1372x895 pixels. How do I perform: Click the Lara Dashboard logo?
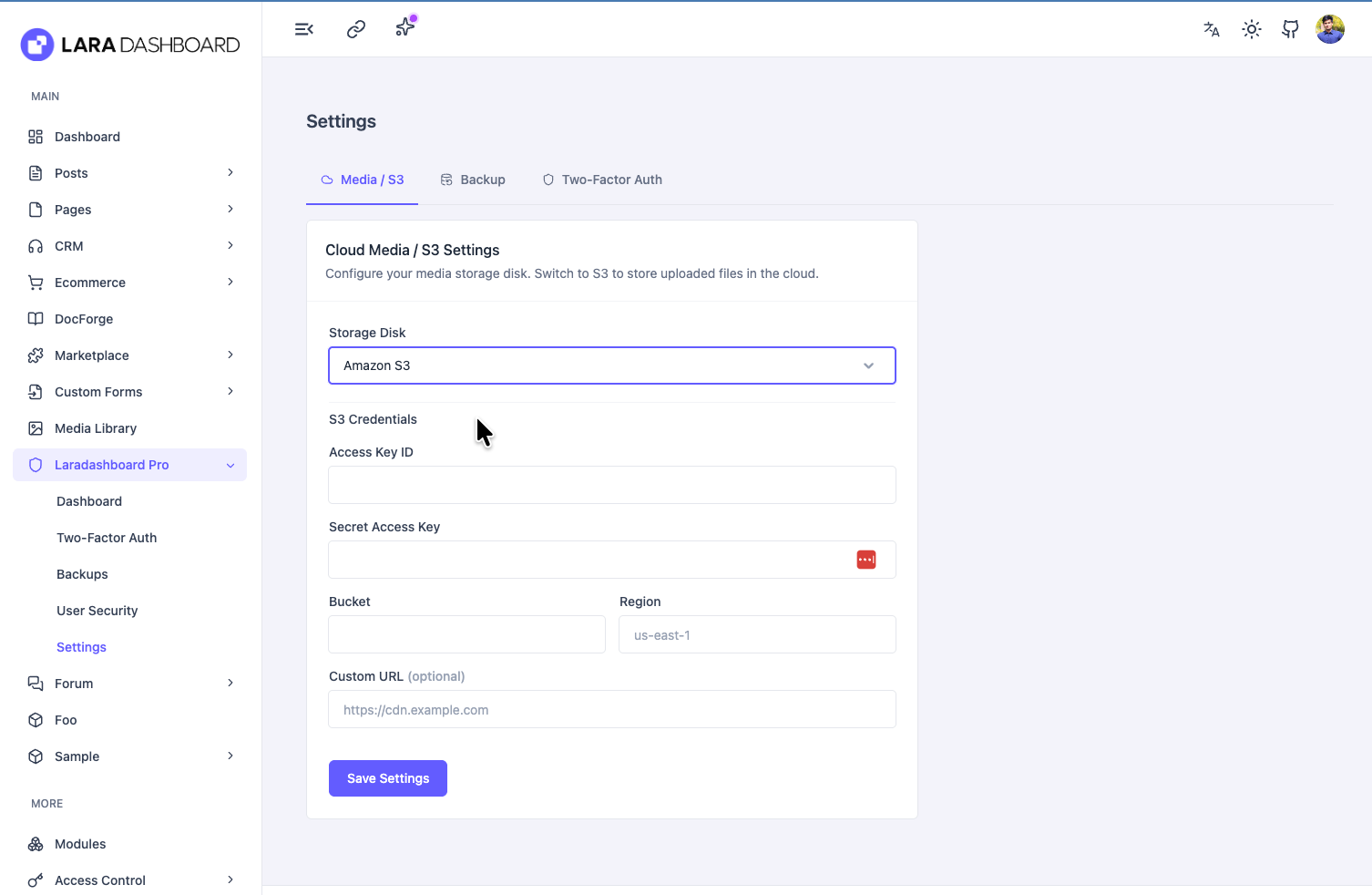tap(130, 45)
